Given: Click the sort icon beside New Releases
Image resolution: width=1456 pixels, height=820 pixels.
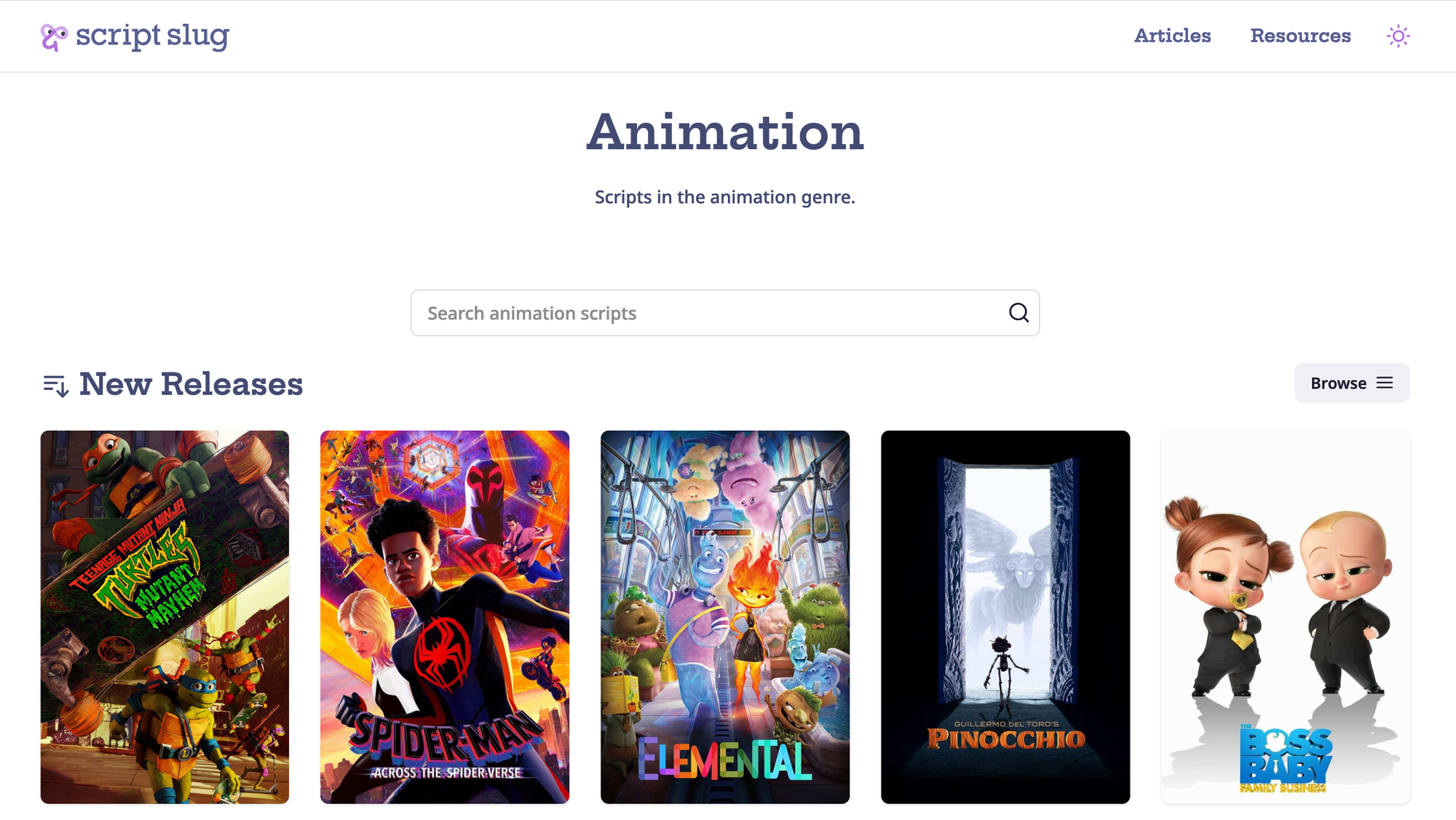Looking at the screenshot, I should point(55,385).
